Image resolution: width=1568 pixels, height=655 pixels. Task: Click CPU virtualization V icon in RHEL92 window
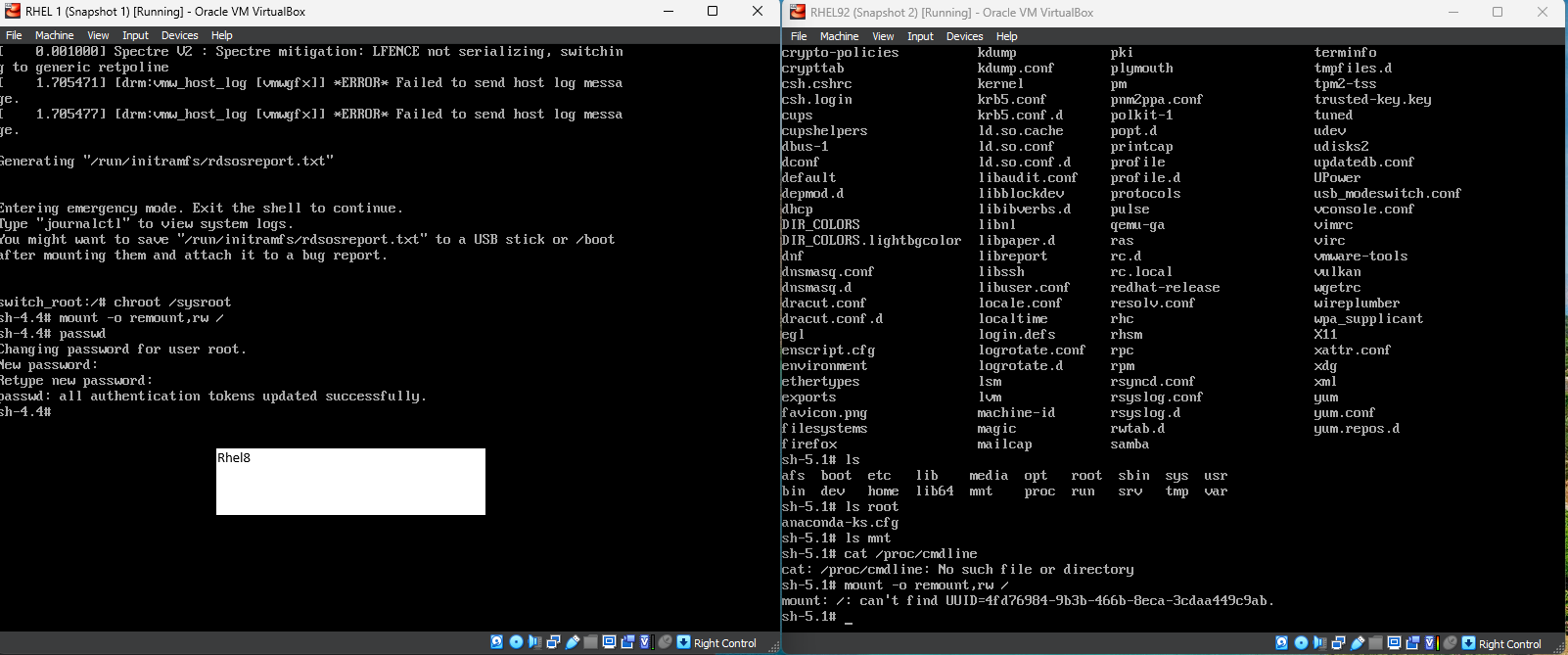(1429, 642)
